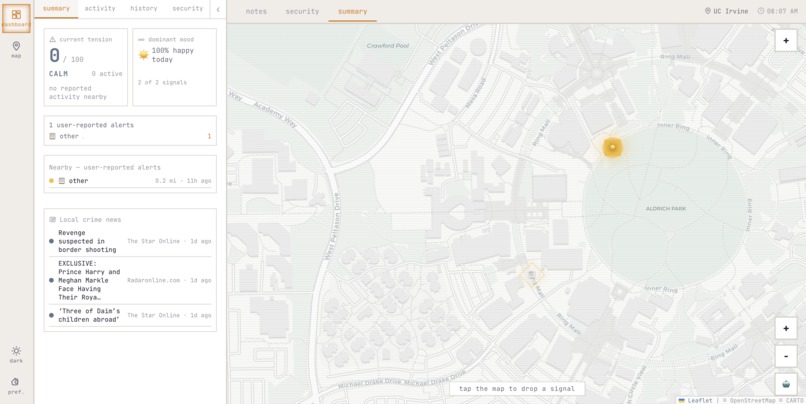The height and width of the screenshot is (404, 806).
Task: Select 'other' in user-reported alerts summary
Action: (x=130, y=136)
